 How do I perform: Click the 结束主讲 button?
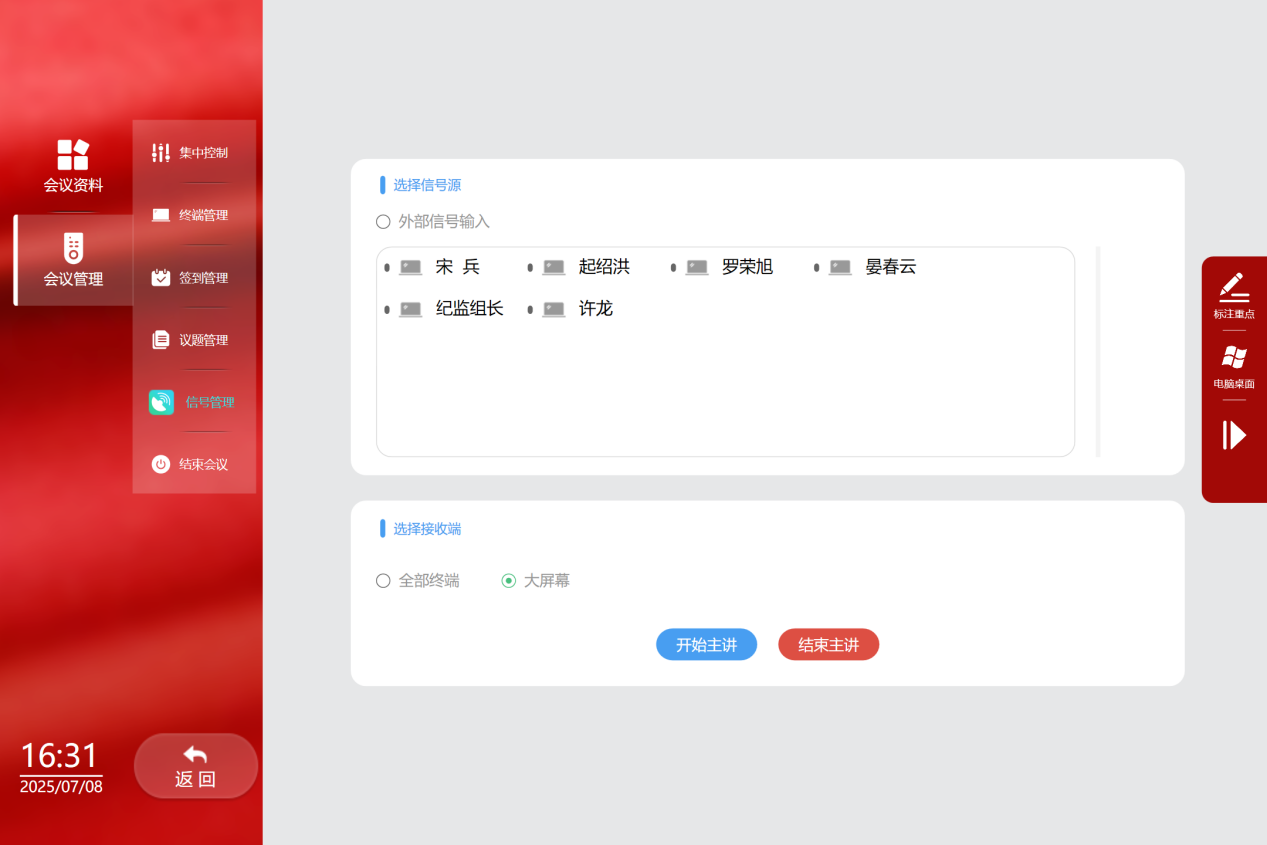(828, 645)
